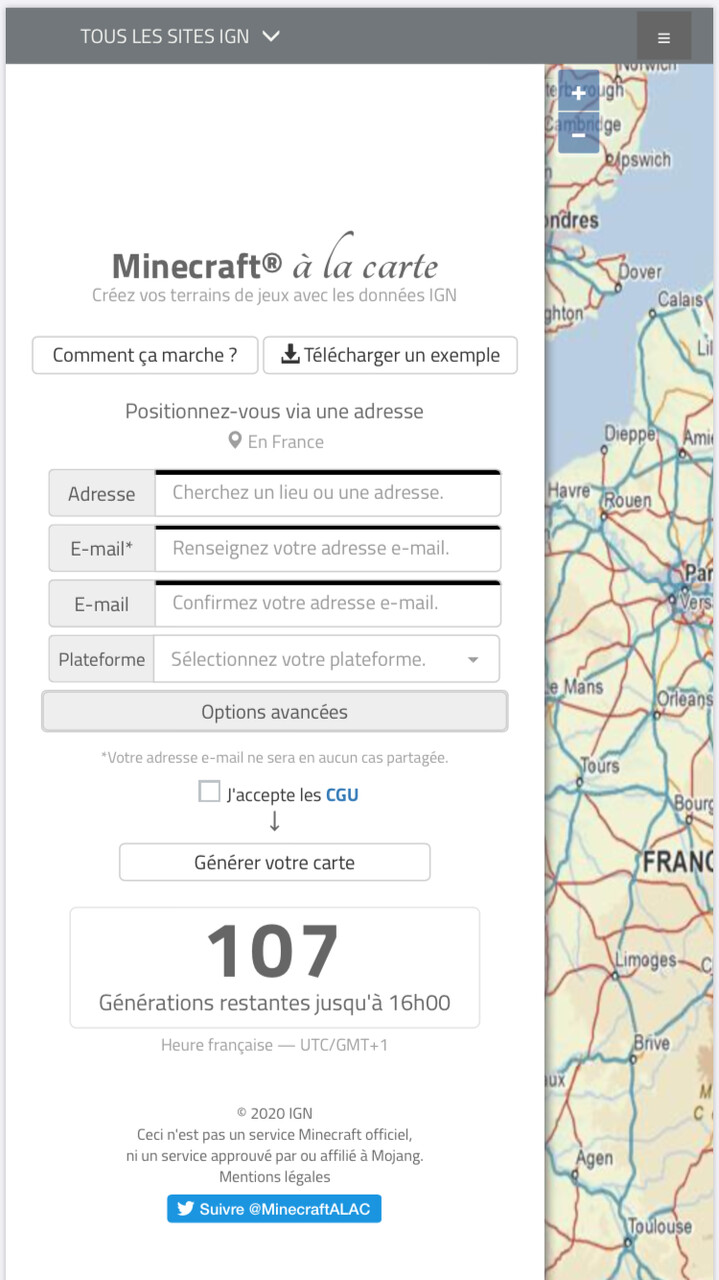
Task: Click the location pin icon
Action: [x=235, y=441]
